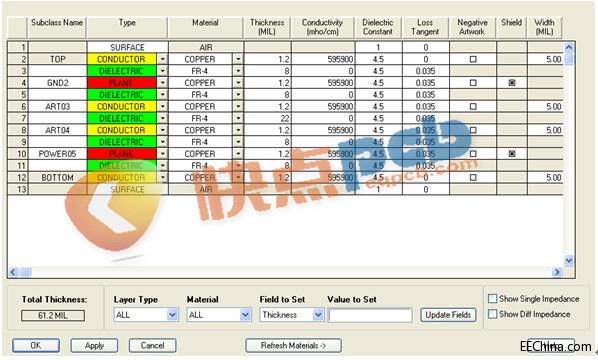Expand the Field to Set dropdown
The height and width of the screenshot is (360, 598).
[318, 315]
